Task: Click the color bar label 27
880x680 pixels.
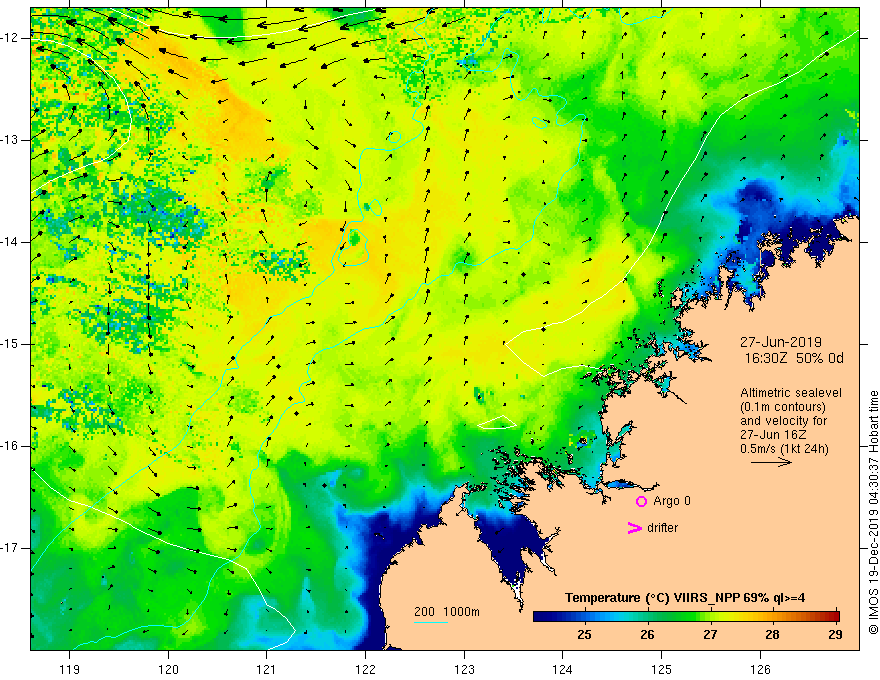Action: coord(710,635)
